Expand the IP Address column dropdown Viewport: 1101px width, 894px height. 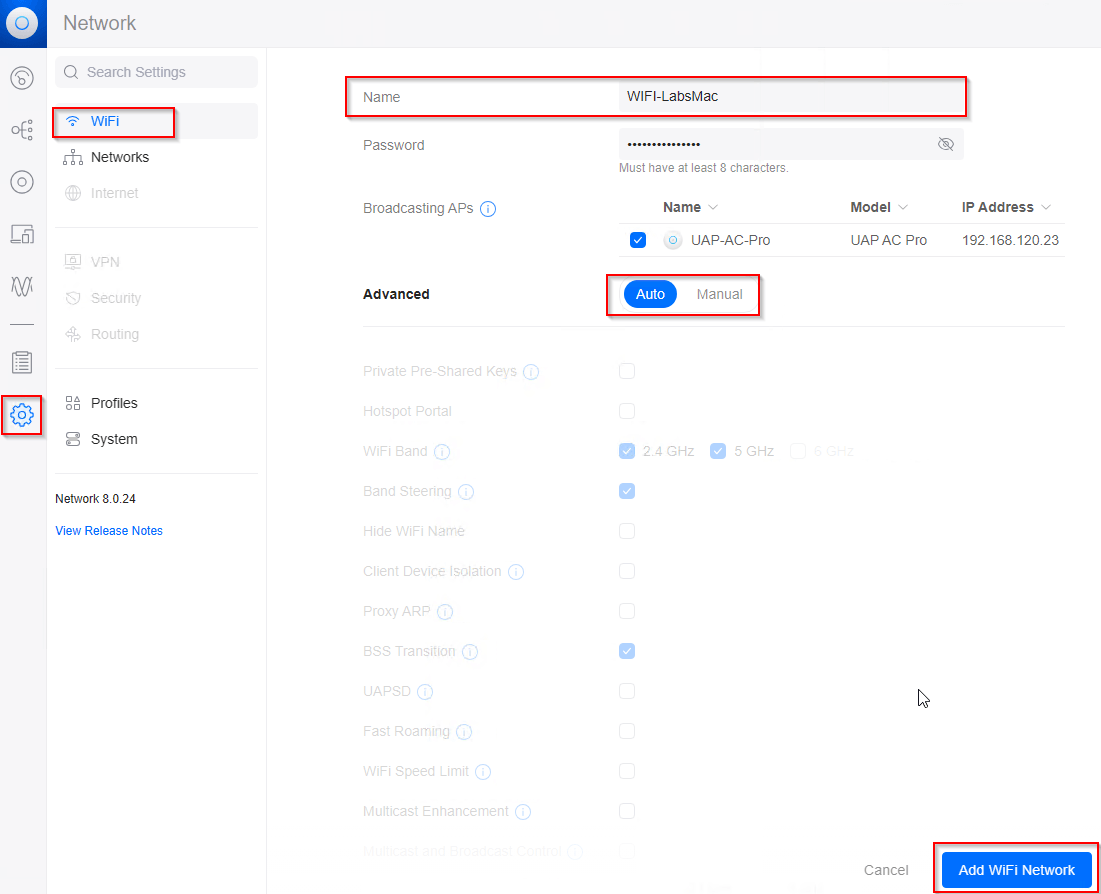[x=1046, y=207]
